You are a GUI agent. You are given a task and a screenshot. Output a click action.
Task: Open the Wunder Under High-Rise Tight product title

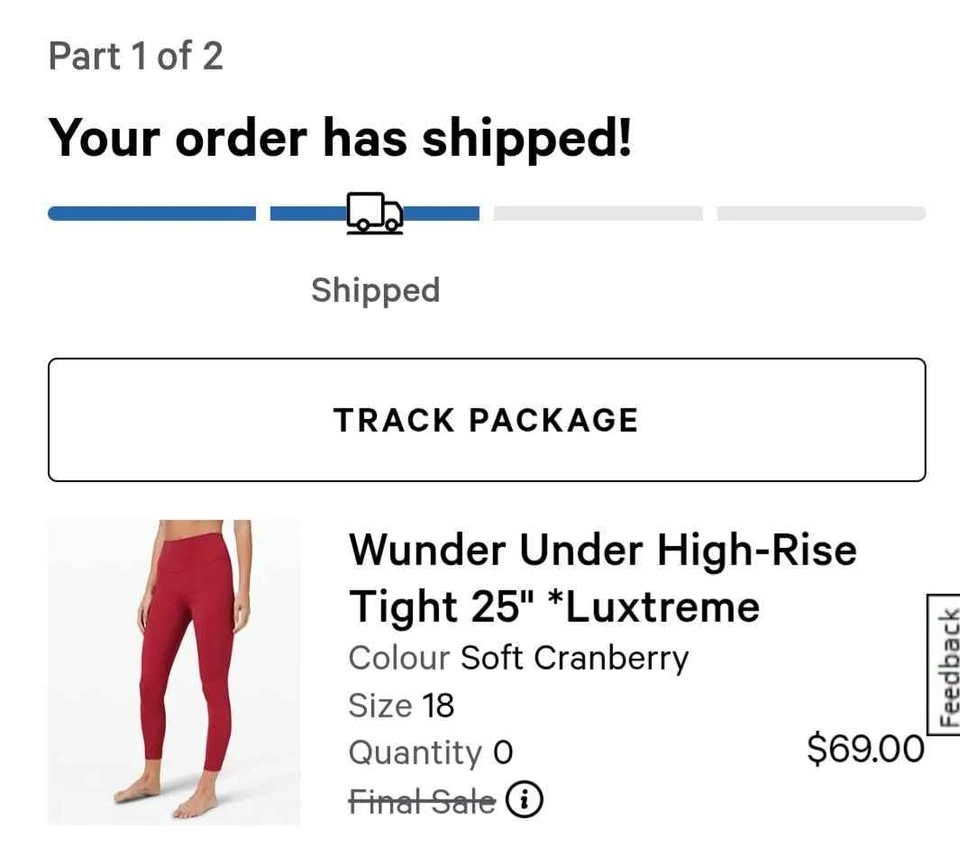tap(602, 577)
